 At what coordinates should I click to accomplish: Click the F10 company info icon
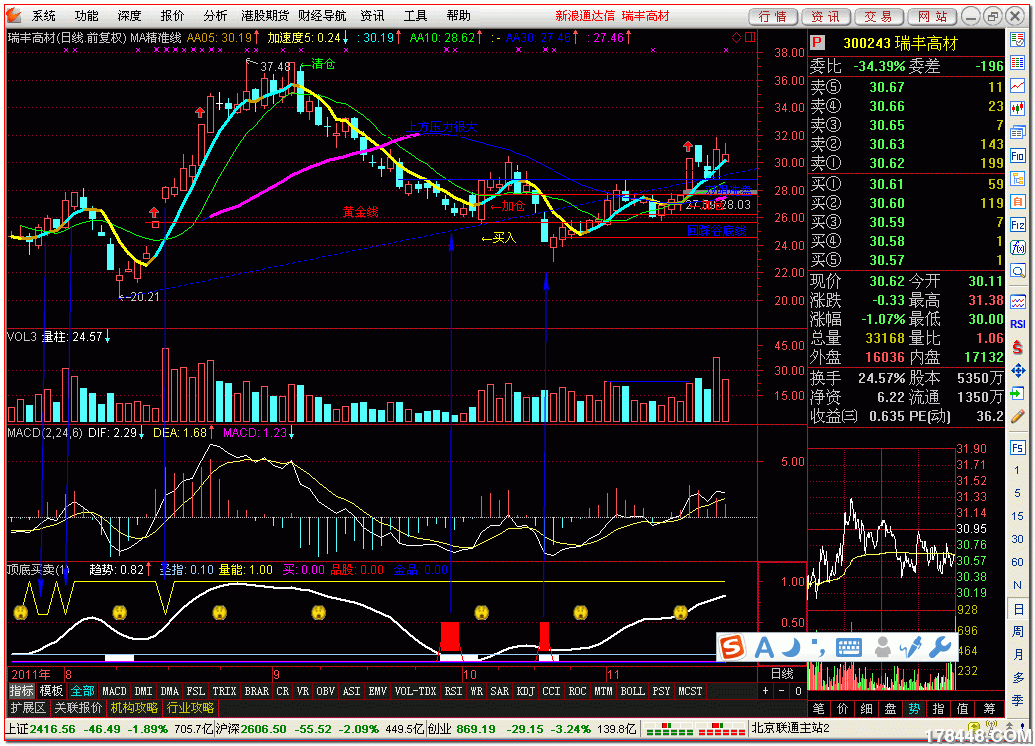click(x=1017, y=156)
